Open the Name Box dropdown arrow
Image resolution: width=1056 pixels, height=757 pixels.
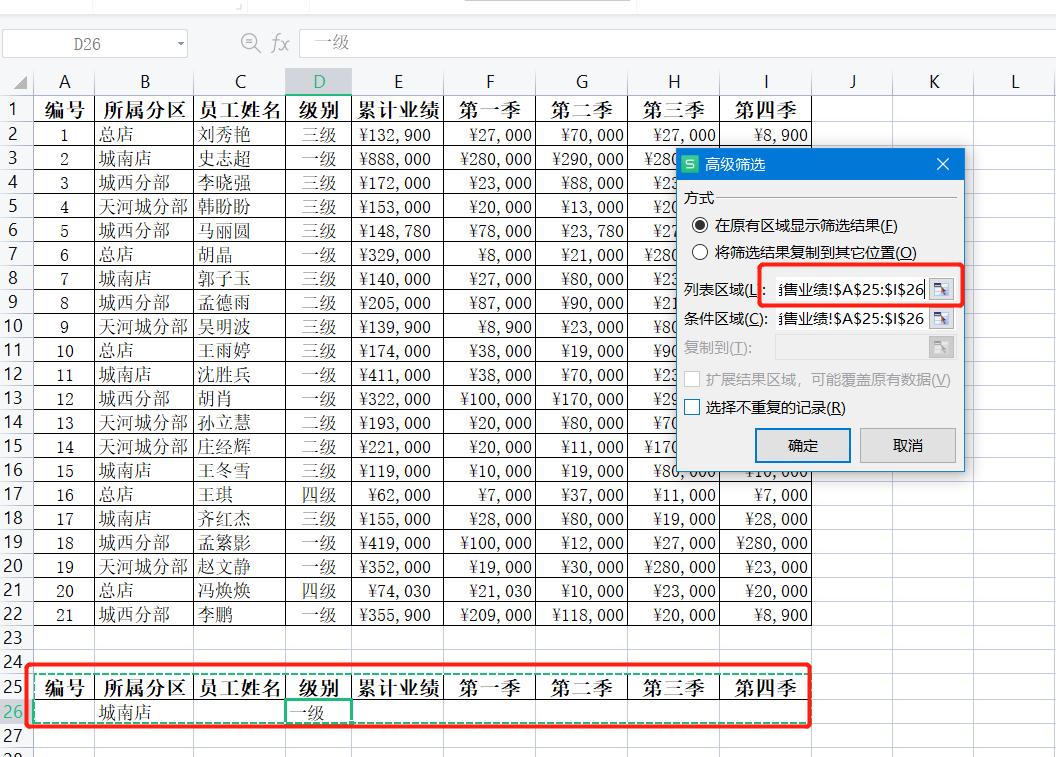(x=181, y=43)
